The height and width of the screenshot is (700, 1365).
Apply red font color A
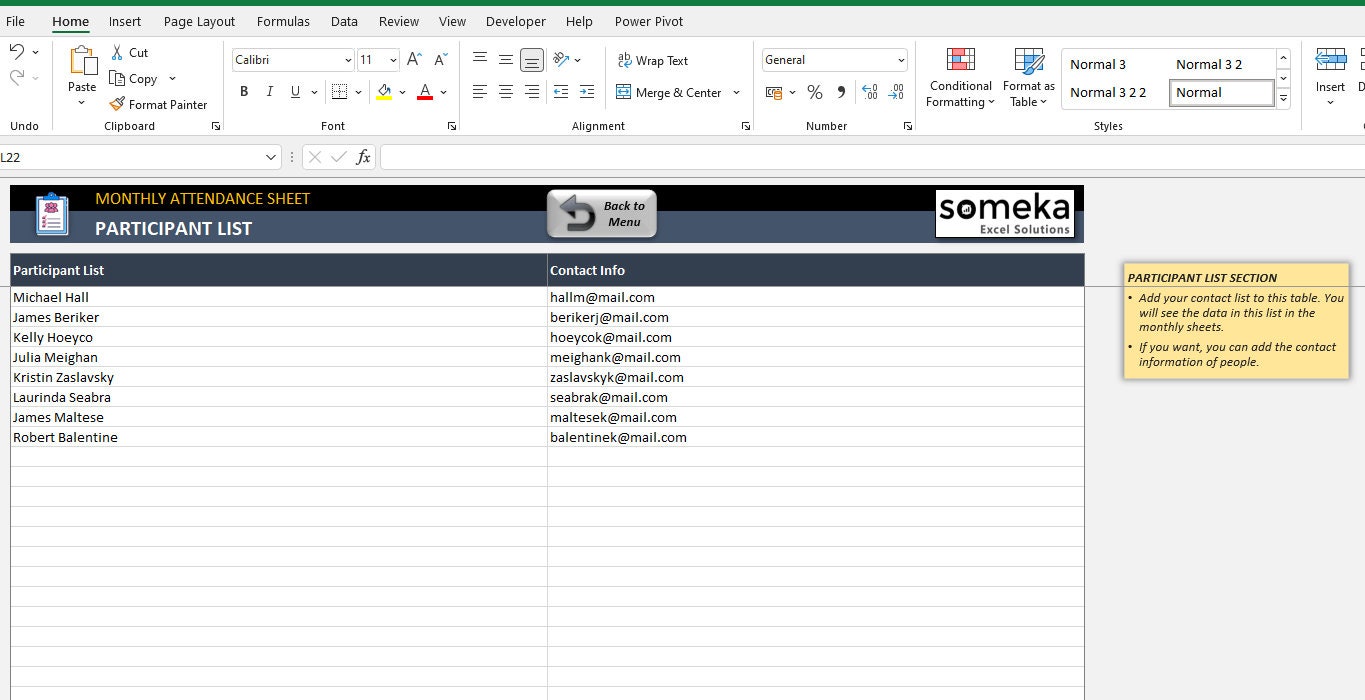[x=425, y=92]
